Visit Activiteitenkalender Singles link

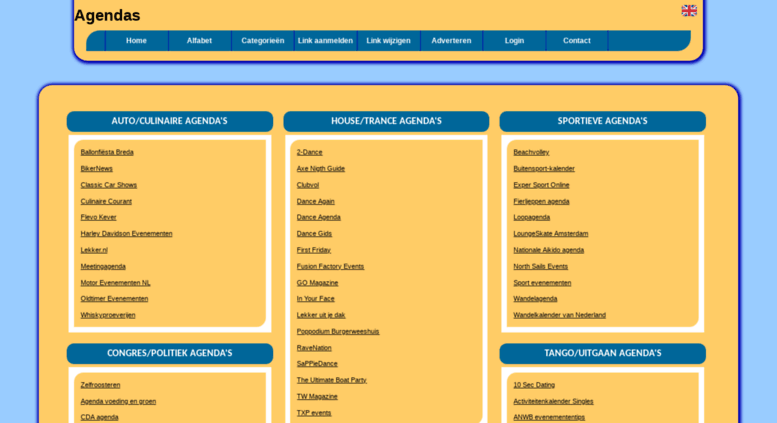(554, 401)
